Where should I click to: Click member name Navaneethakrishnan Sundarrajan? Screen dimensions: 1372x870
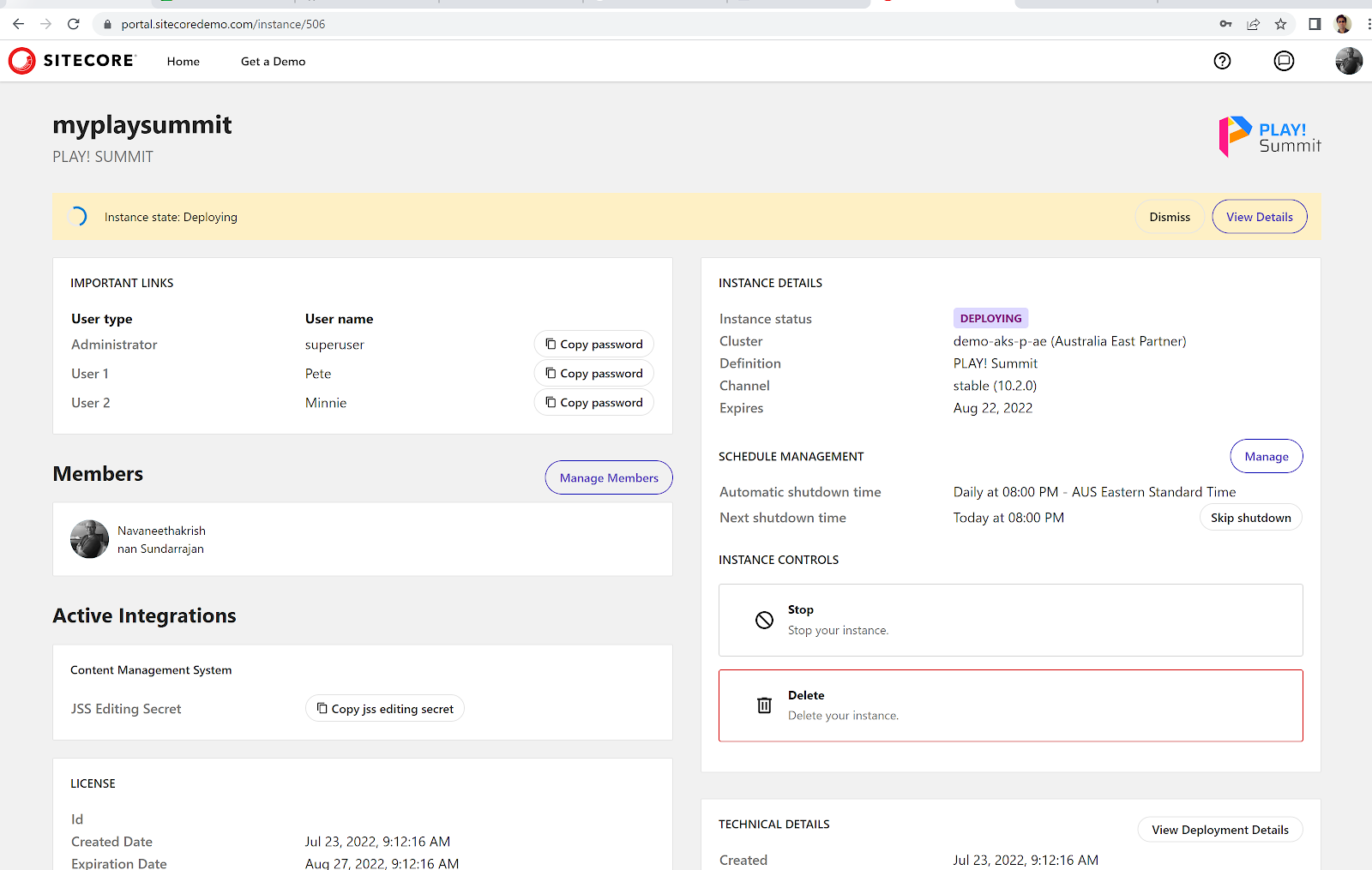pos(161,540)
